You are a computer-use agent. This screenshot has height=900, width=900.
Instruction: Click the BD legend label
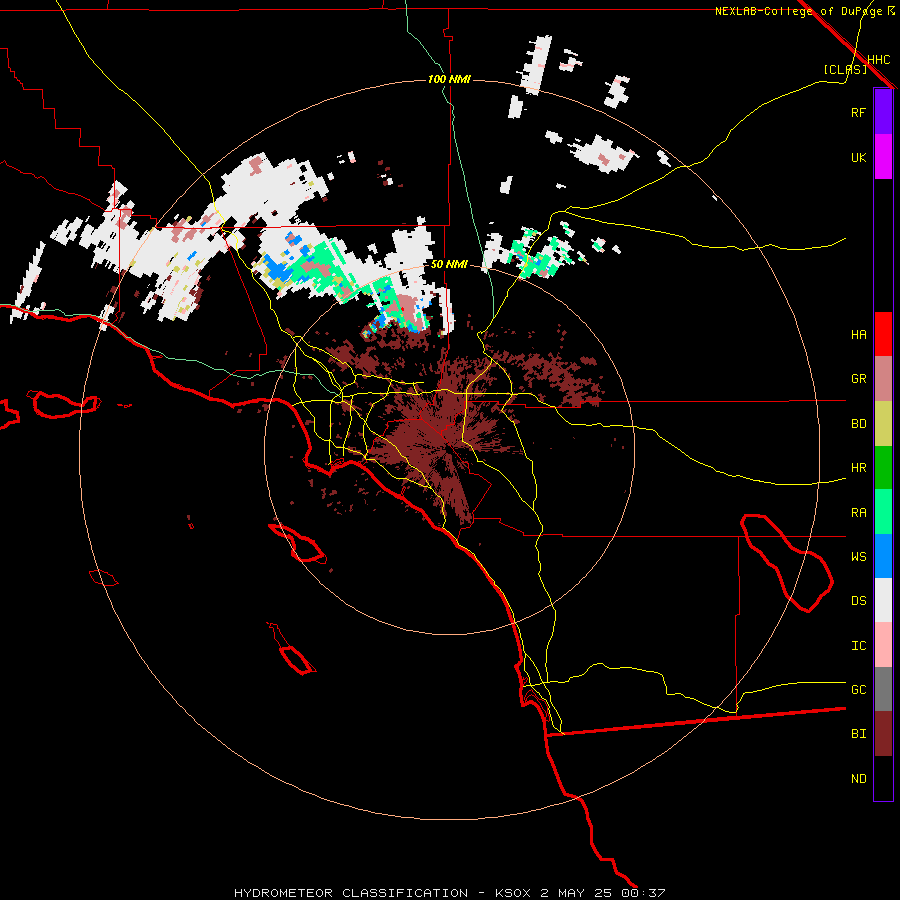pos(858,424)
